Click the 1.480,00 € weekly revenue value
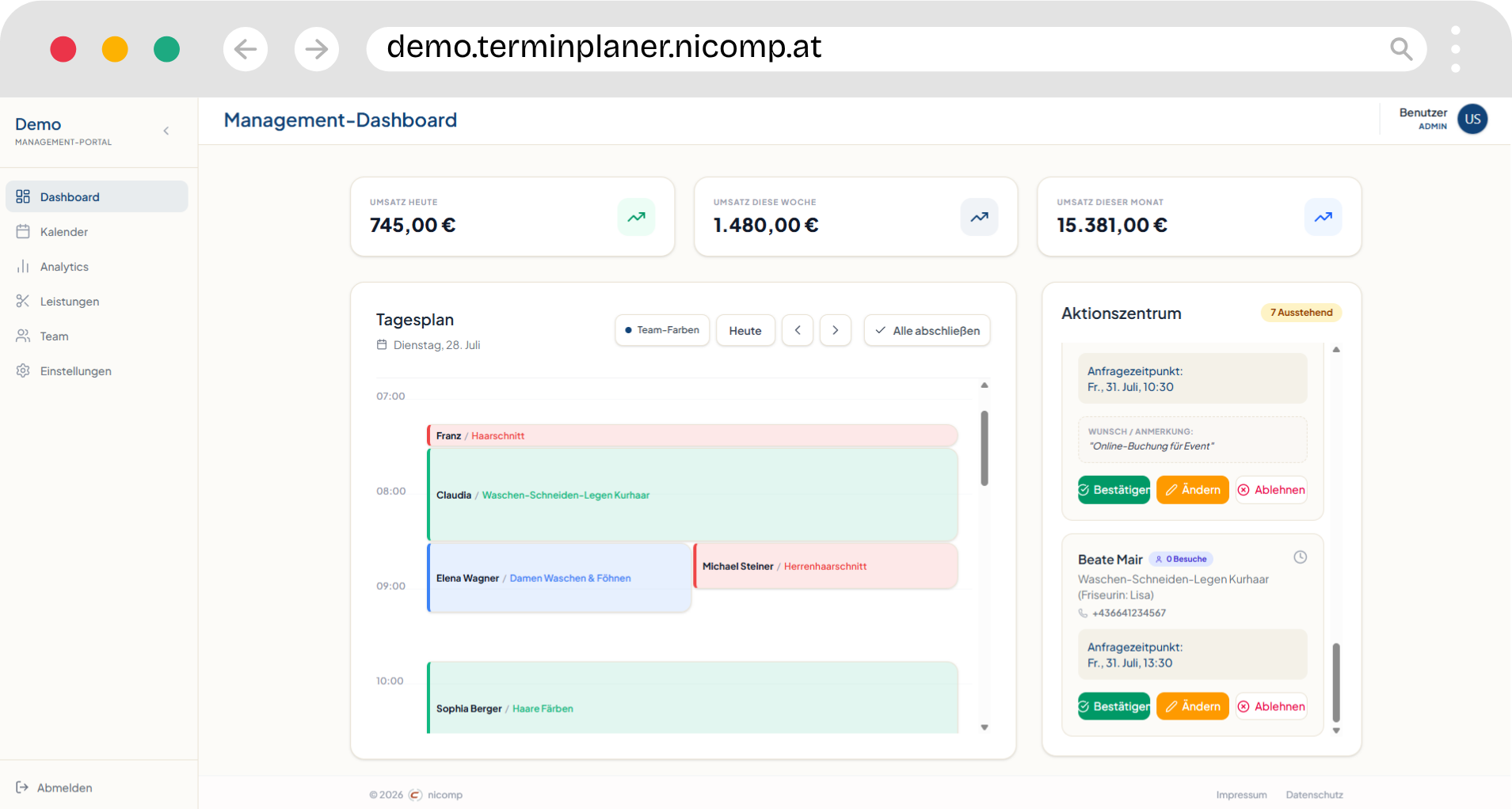 (x=766, y=225)
